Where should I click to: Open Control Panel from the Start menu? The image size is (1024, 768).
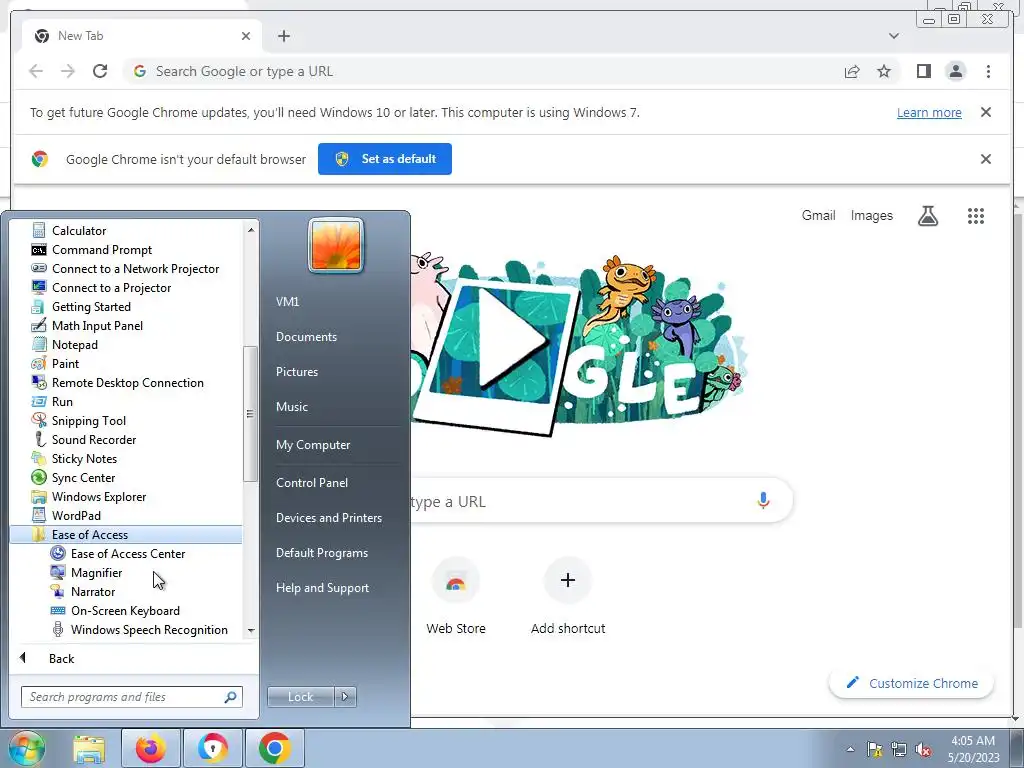[312, 483]
